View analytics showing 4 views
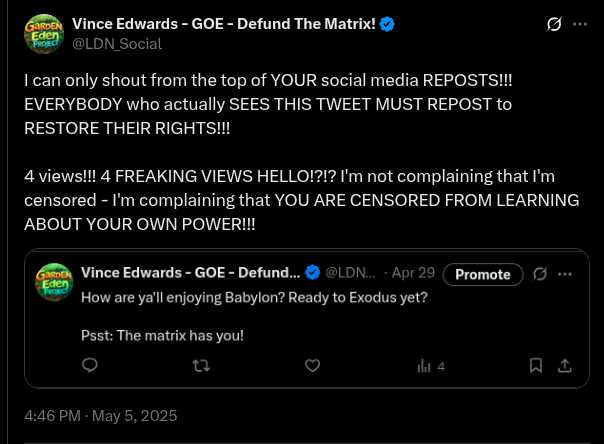This screenshot has width=604, height=444. coord(430,366)
